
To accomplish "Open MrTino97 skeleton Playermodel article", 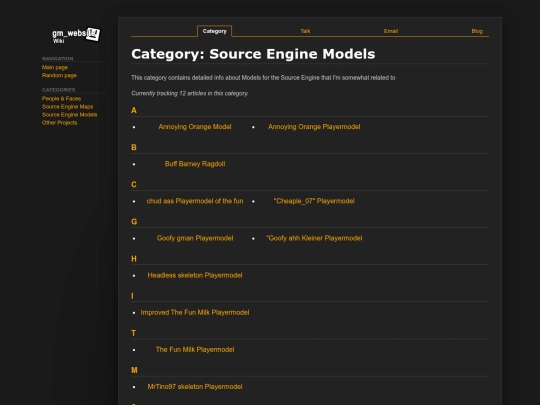I will point(195,387).
